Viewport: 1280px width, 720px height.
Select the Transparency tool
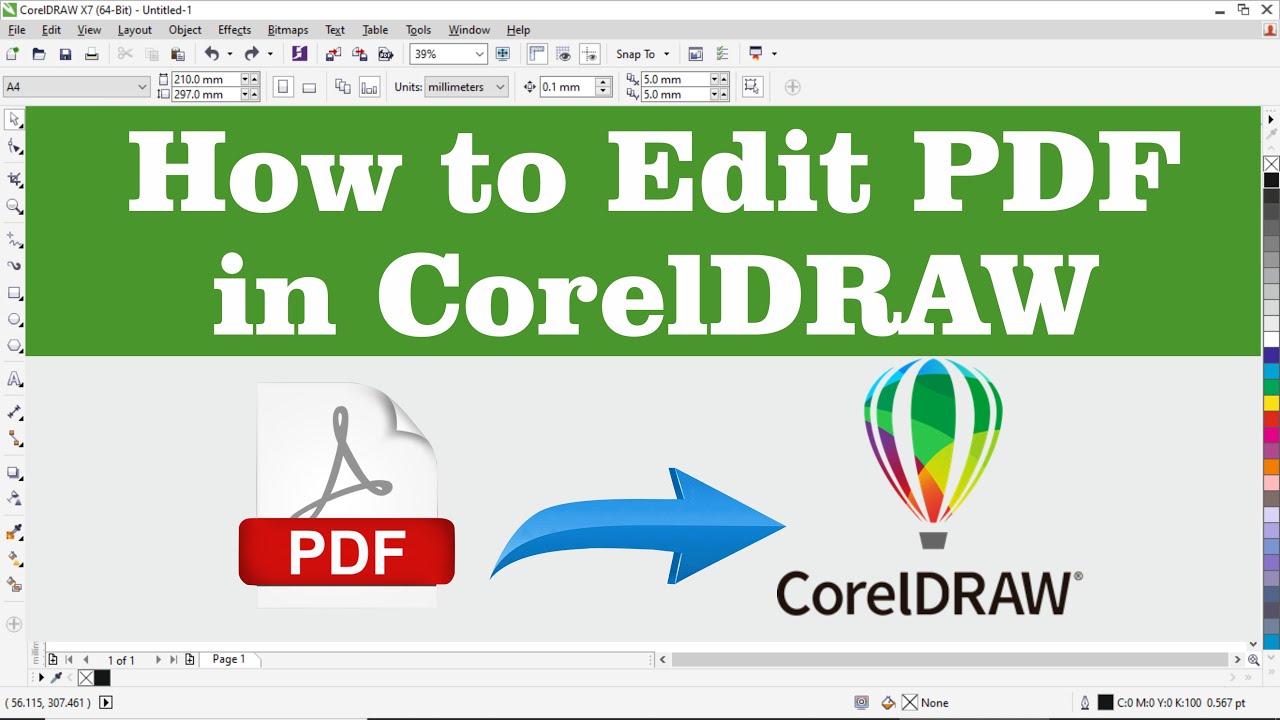[14, 498]
